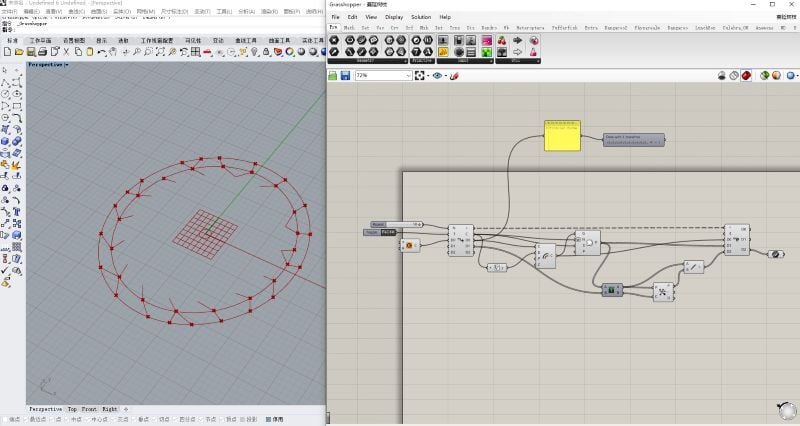Image resolution: width=800 pixels, height=426 pixels.
Task: Switch to the Top viewport tab
Action: tap(72, 409)
